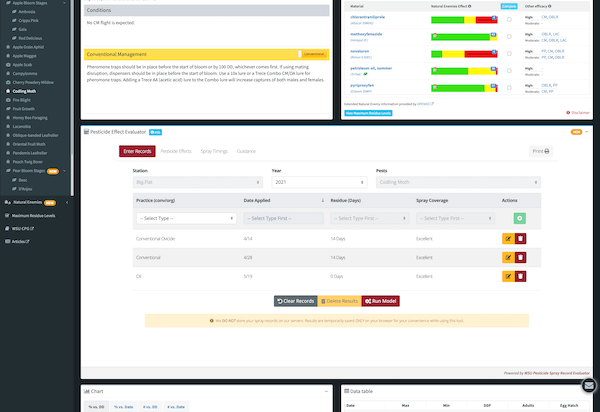
Task: Click the Run Model button
Action: point(381,301)
